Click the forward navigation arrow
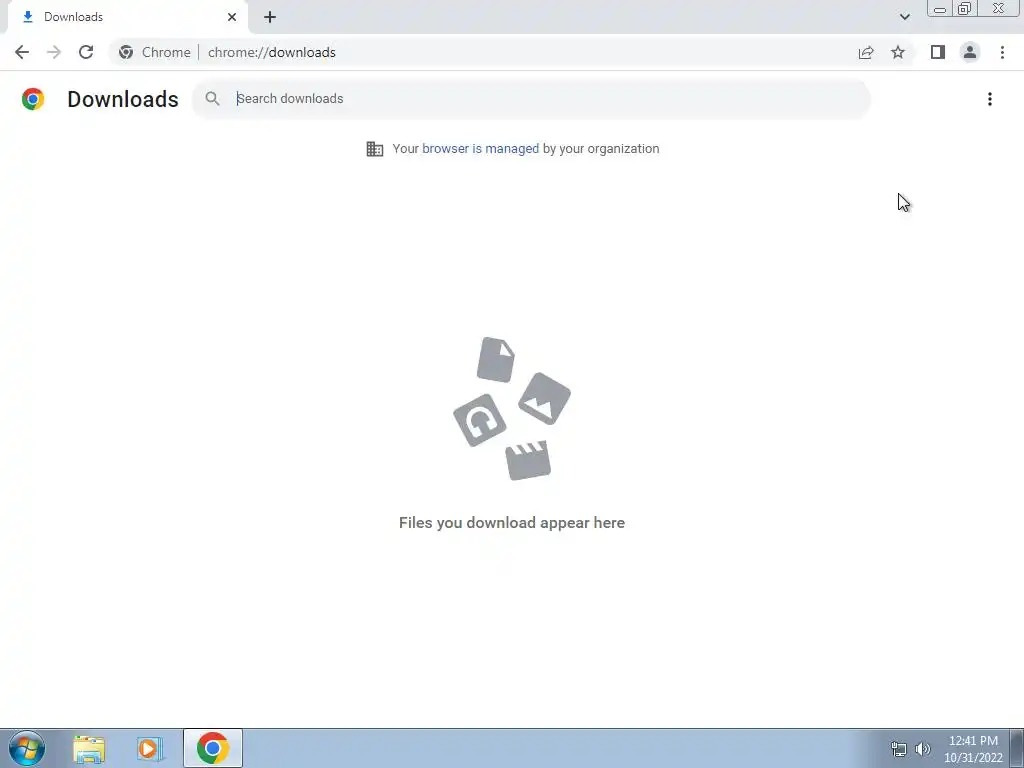This screenshot has width=1024, height=768. tap(54, 52)
